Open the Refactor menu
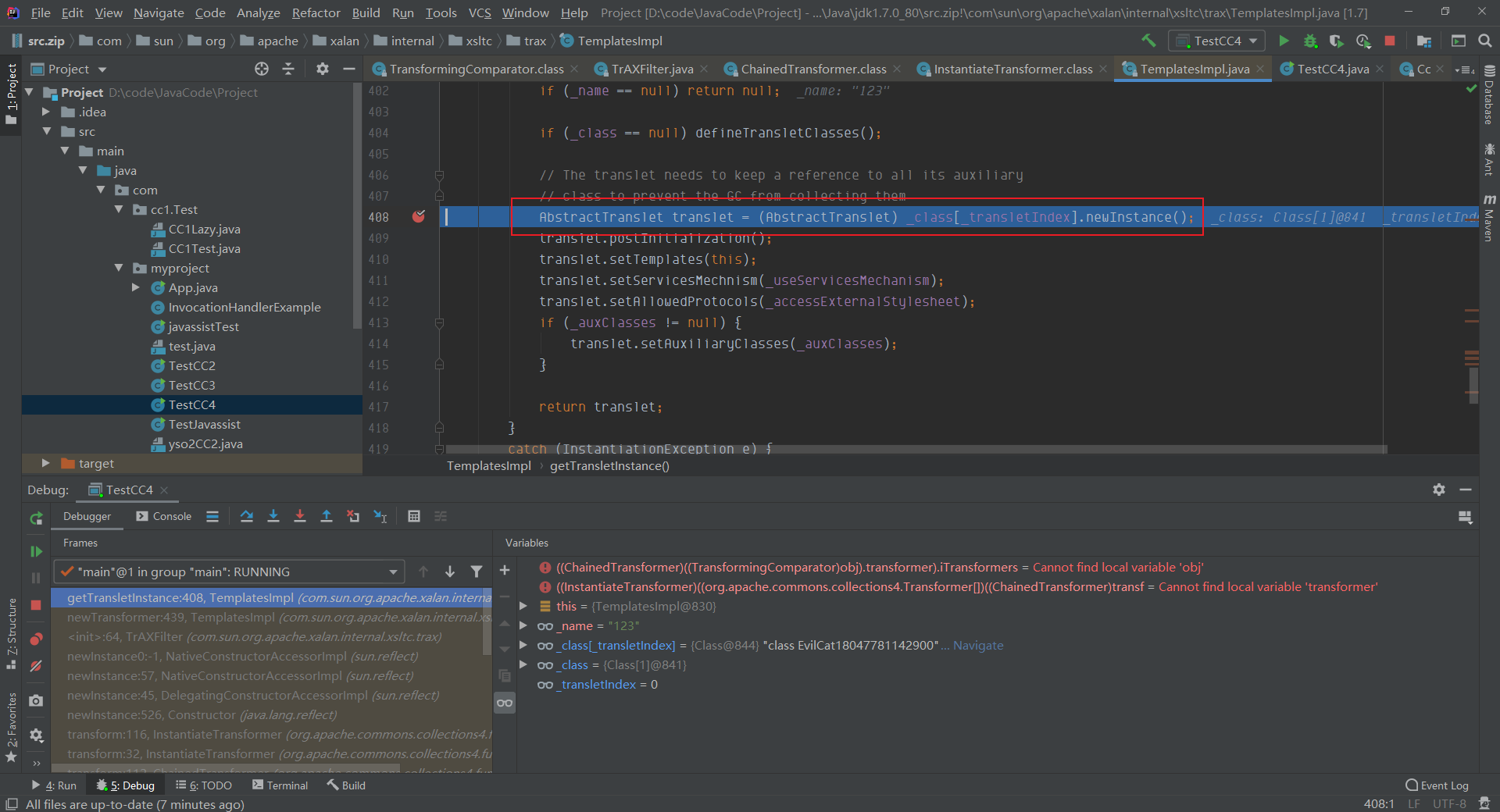The image size is (1500, 812). click(316, 12)
